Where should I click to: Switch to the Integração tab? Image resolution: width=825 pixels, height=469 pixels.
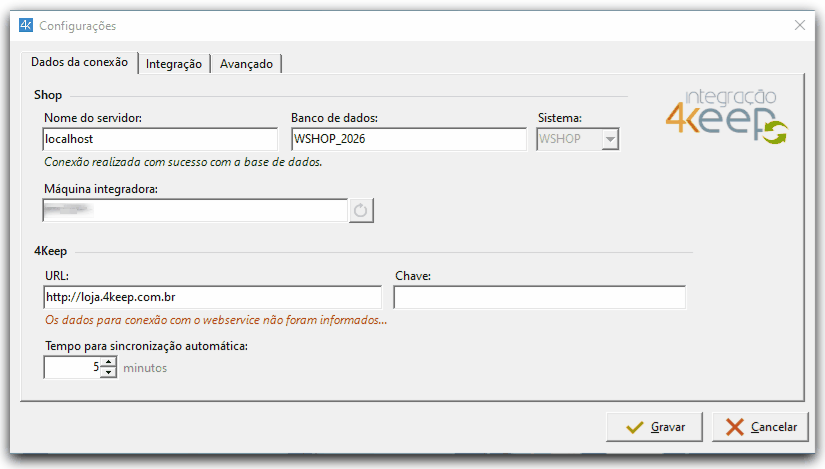point(174,64)
